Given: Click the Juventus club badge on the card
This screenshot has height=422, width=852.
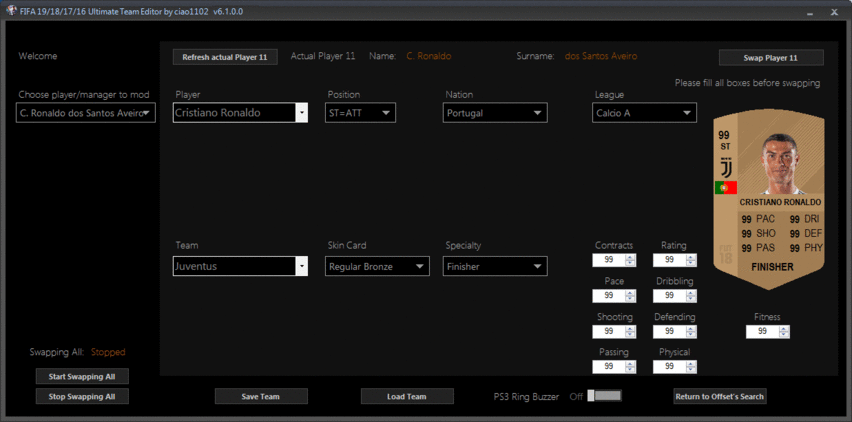Looking at the screenshot, I should 725,167.
